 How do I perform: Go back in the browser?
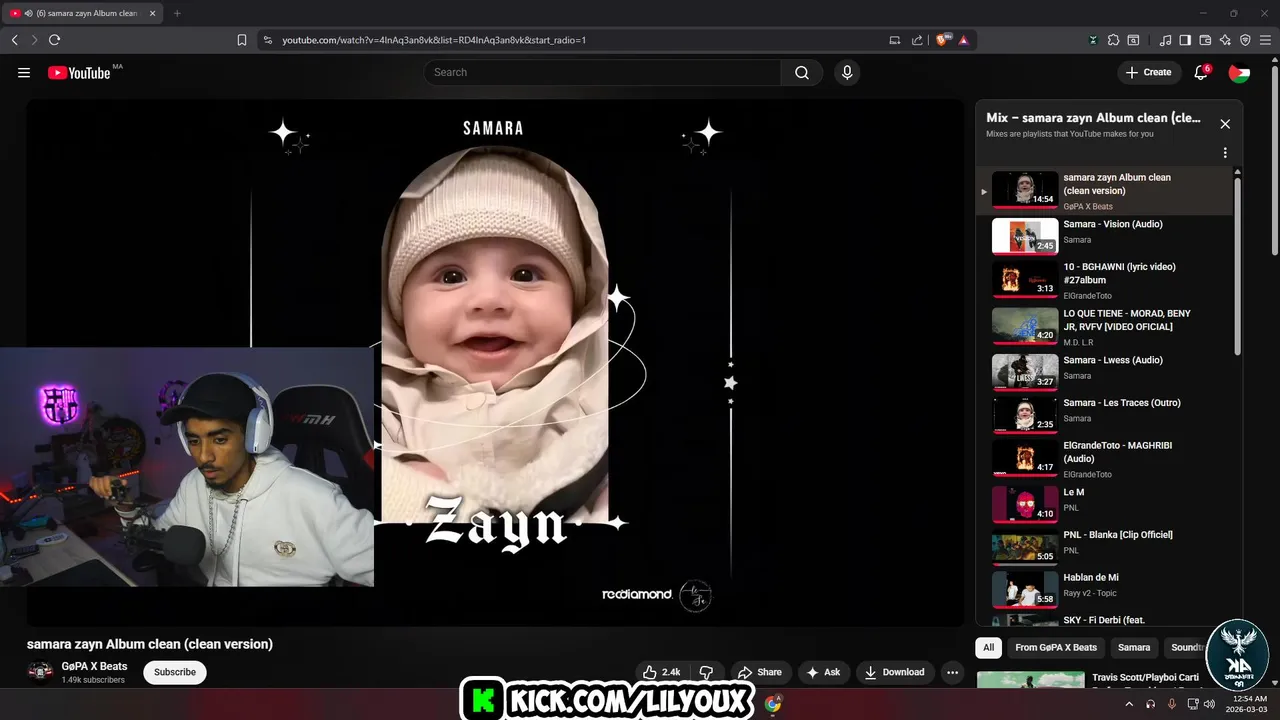pos(14,40)
